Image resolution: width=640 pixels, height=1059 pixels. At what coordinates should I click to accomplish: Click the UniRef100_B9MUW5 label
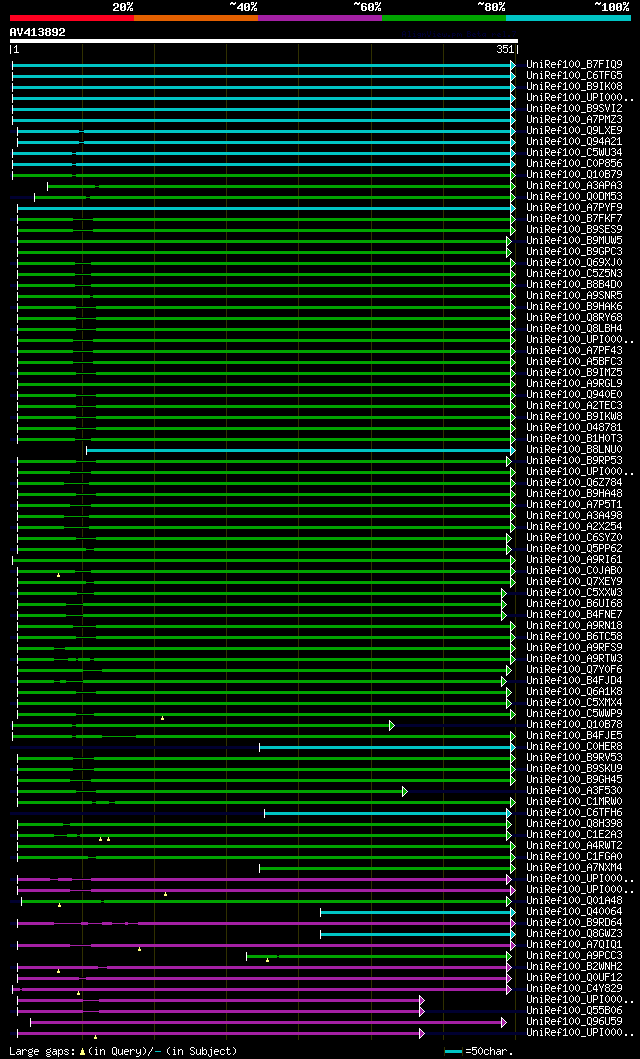click(575, 240)
